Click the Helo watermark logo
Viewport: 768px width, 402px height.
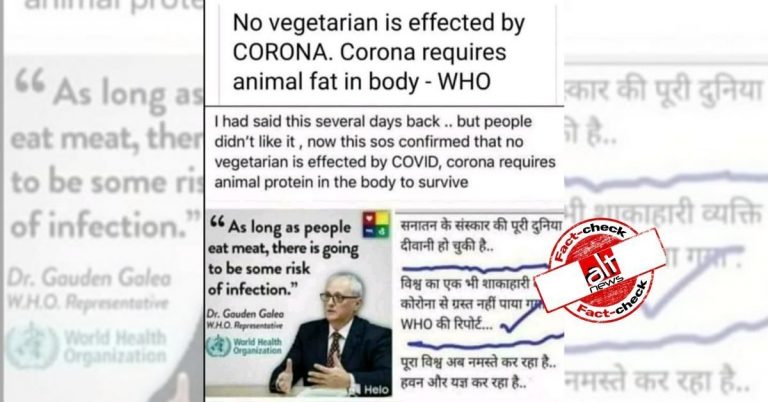click(x=370, y=389)
